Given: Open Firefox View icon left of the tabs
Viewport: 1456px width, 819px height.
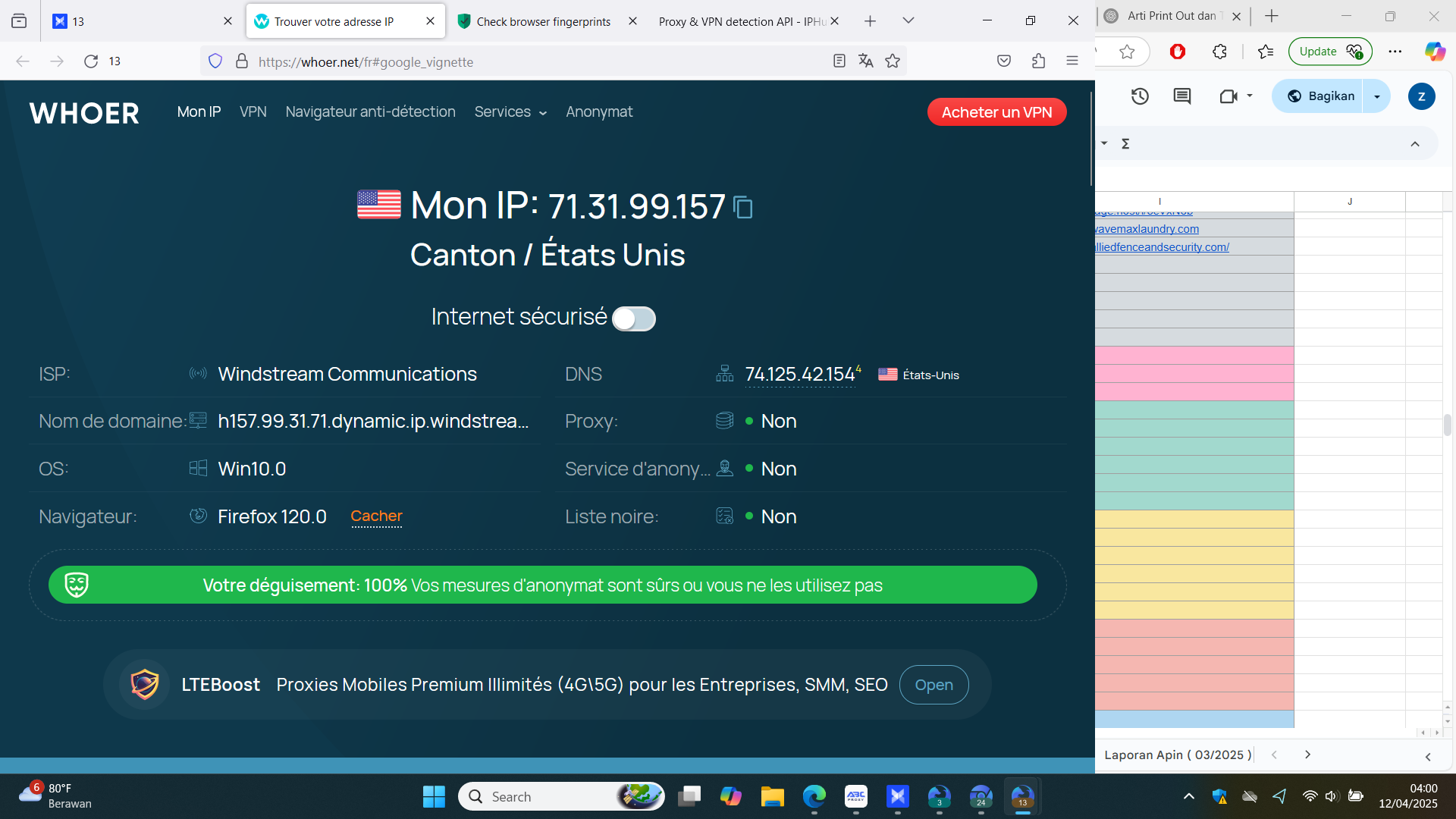Looking at the screenshot, I should (x=19, y=21).
